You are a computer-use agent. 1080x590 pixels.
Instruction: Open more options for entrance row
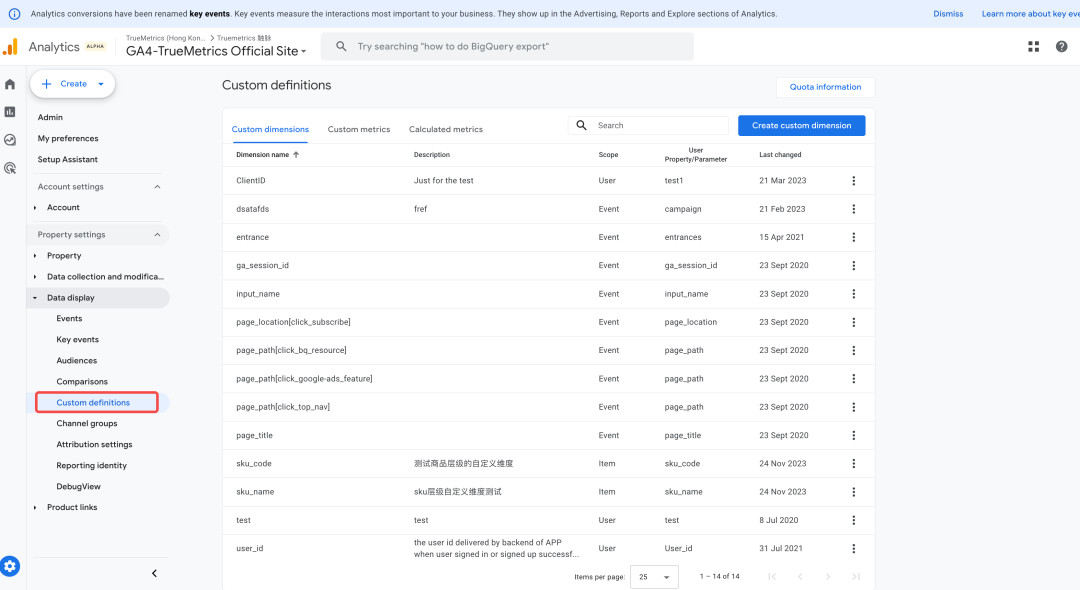point(853,237)
